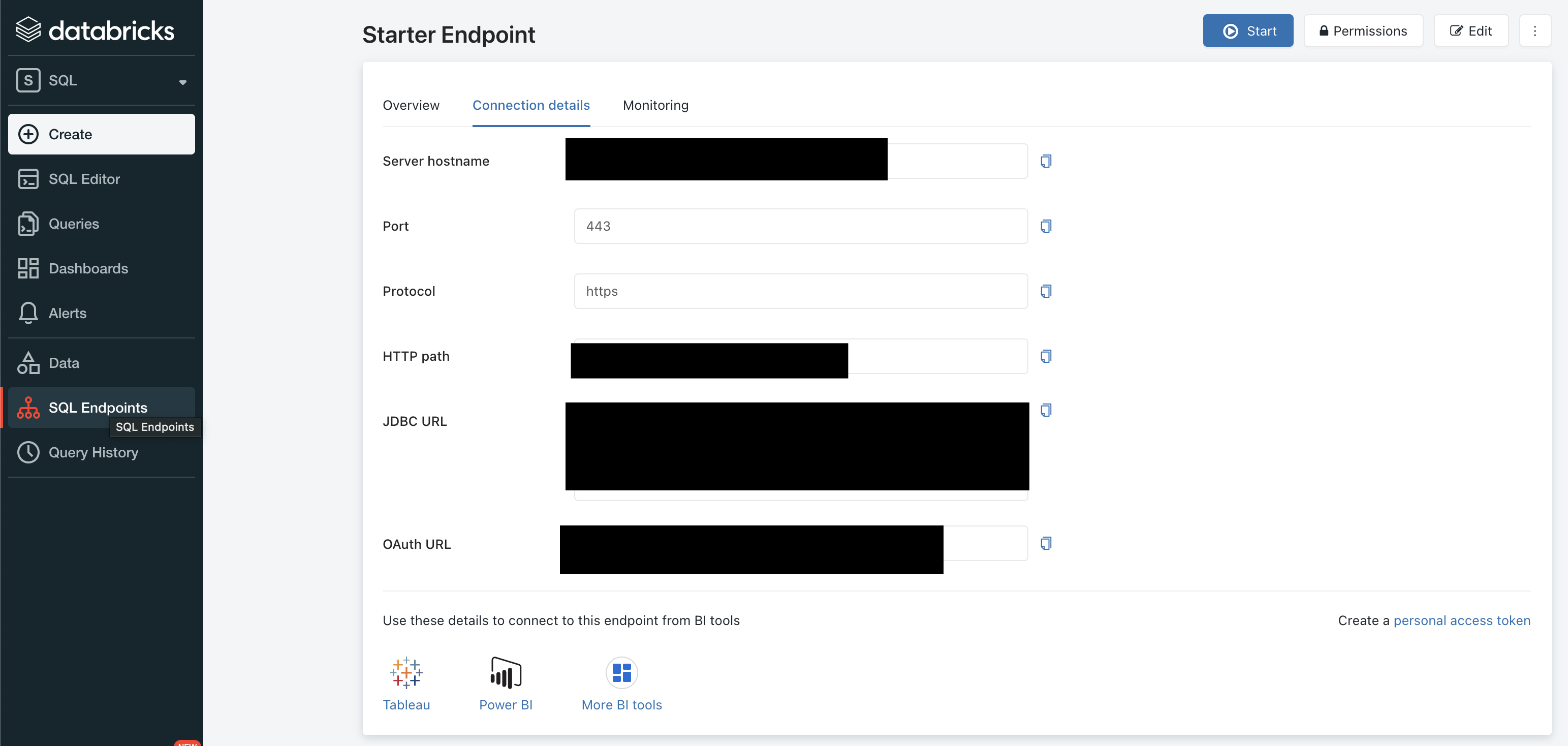The width and height of the screenshot is (1568, 746).
Task: Open the Permissions dialog
Action: [x=1363, y=31]
